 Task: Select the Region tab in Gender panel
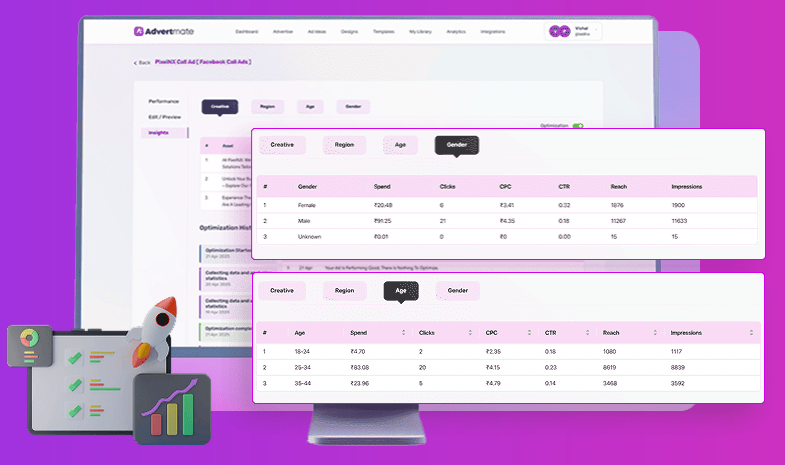pos(344,145)
